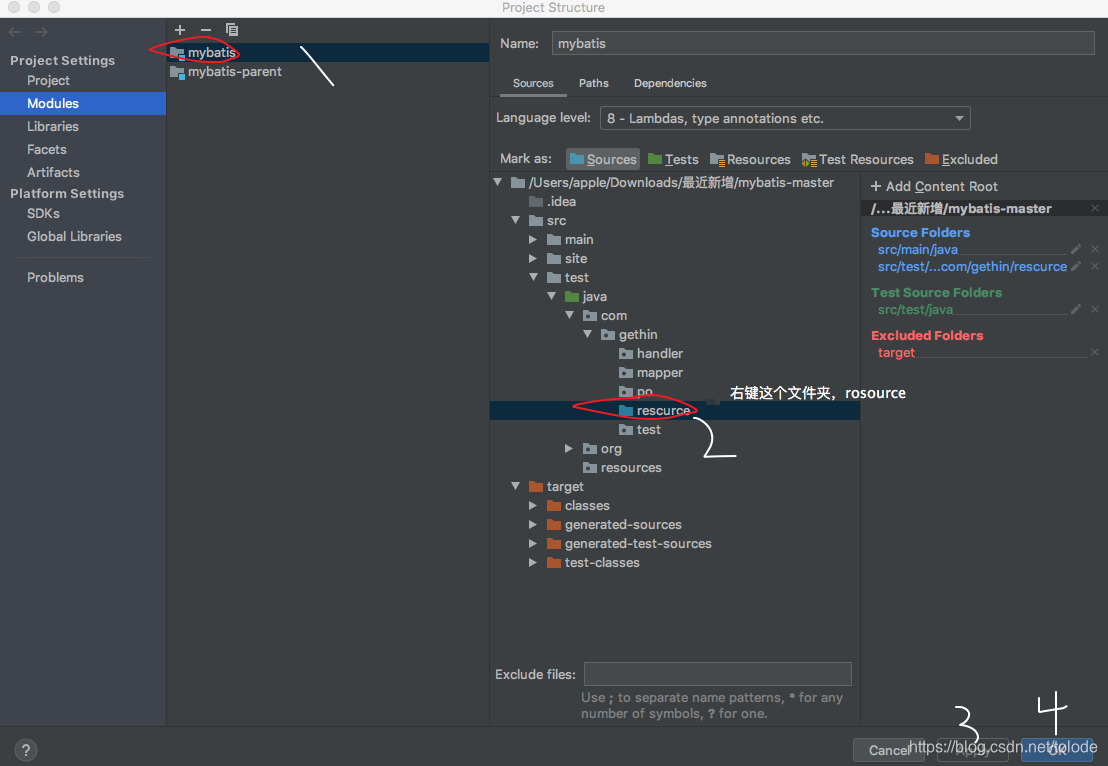This screenshot has height=766, width=1108.
Task: Open the Language level dropdown
Action: coord(784,118)
